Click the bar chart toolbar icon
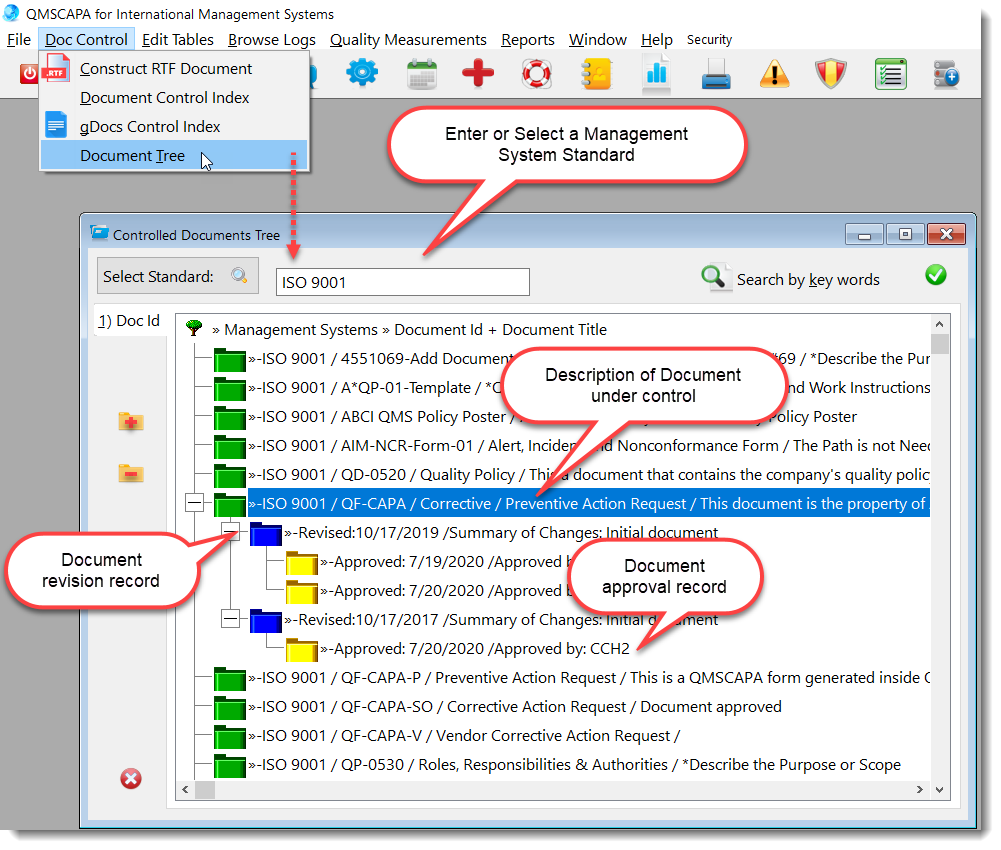 coord(656,73)
